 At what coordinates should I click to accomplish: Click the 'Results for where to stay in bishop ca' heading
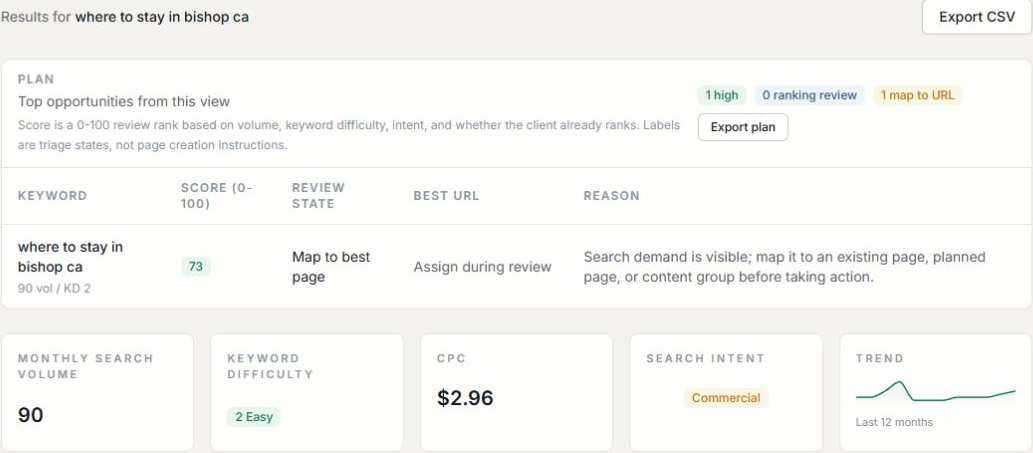pos(125,17)
